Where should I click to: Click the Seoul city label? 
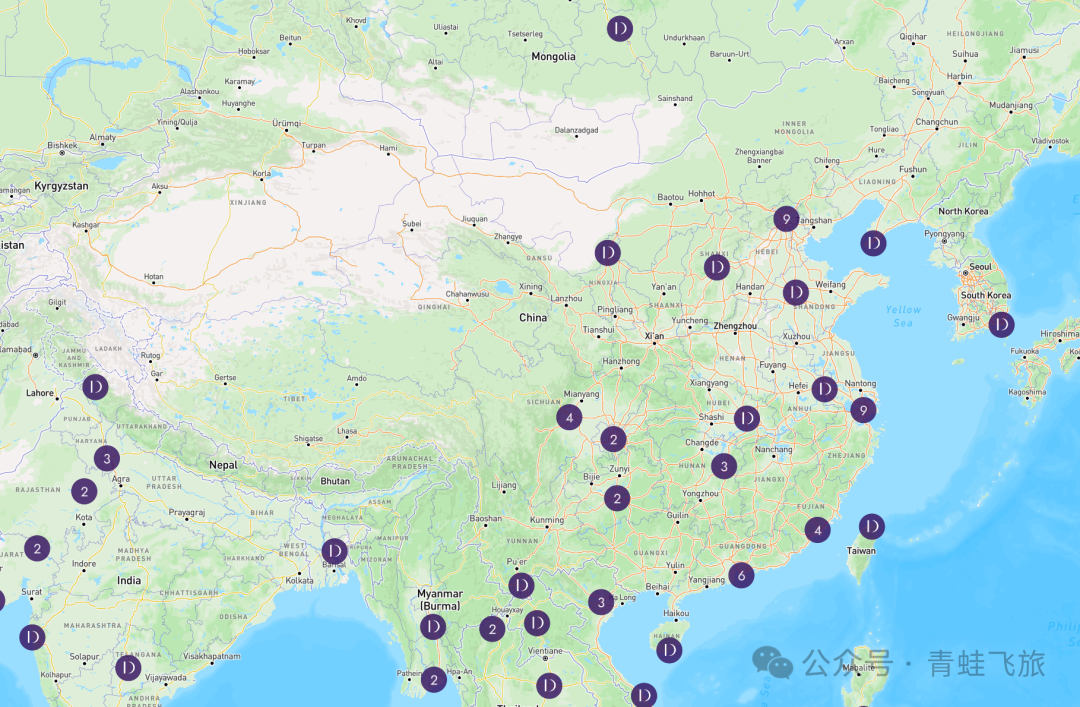point(980,267)
